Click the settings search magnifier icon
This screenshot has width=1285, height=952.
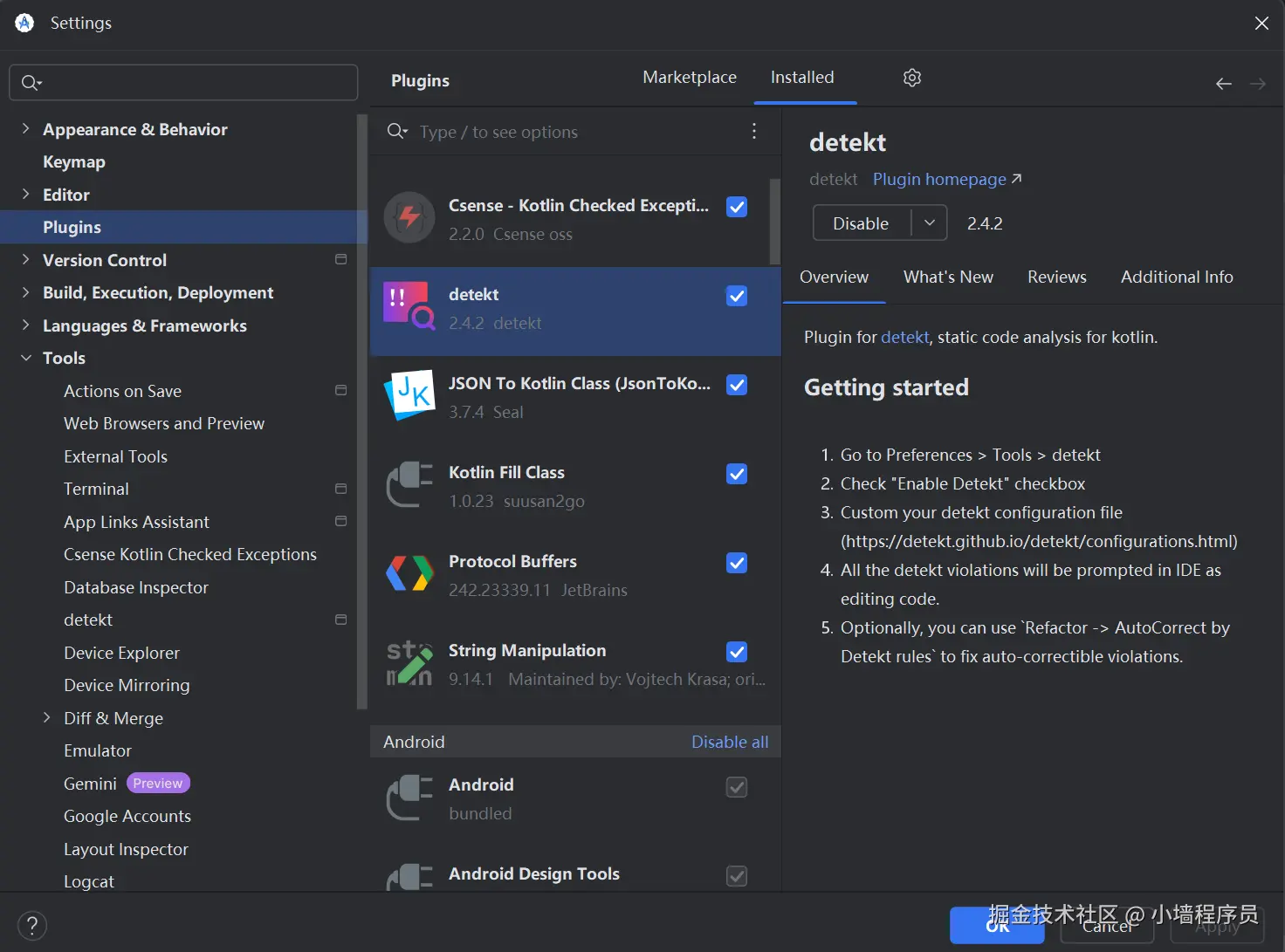pyautogui.click(x=31, y=82)
